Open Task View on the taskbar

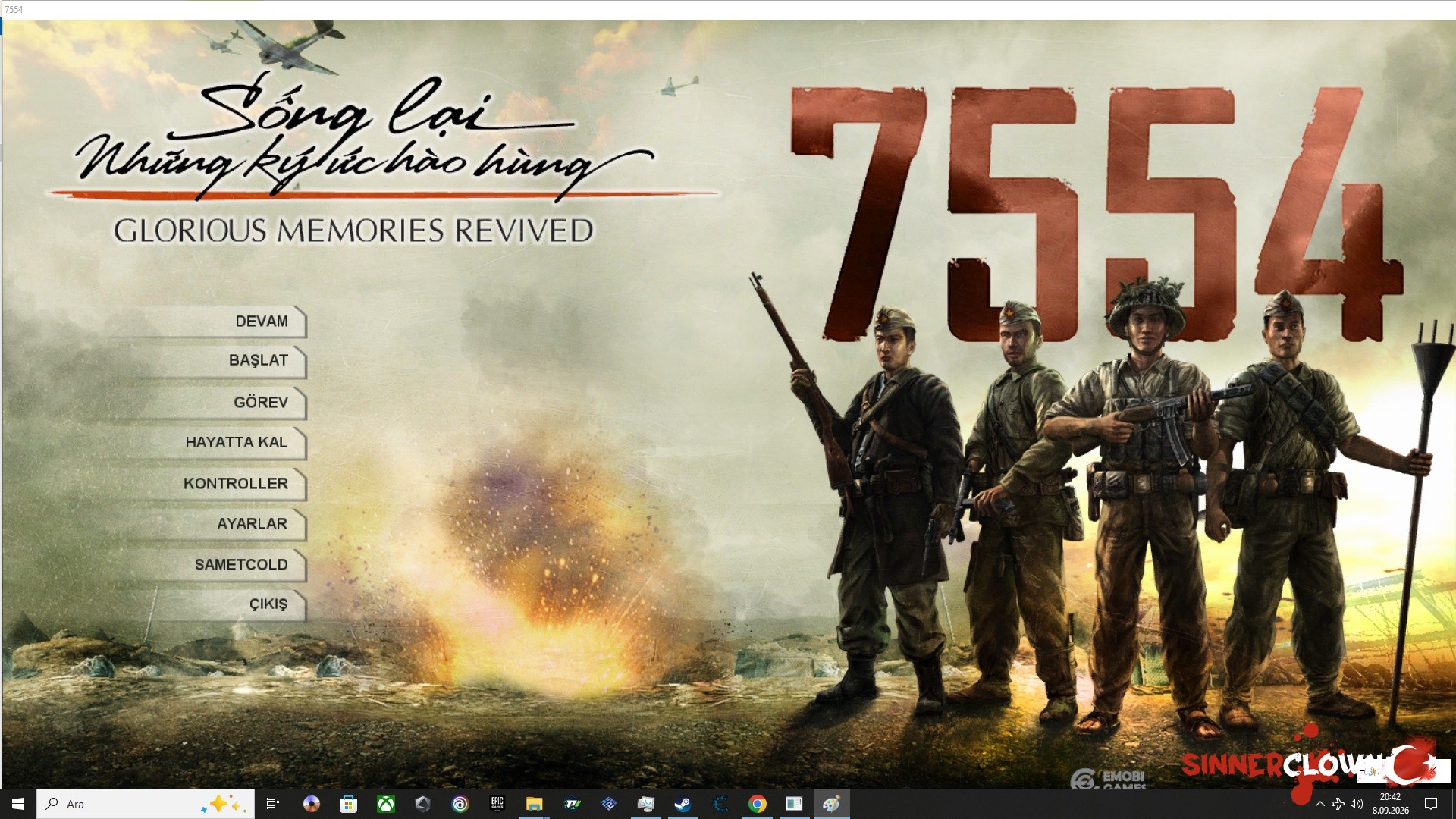273,804
